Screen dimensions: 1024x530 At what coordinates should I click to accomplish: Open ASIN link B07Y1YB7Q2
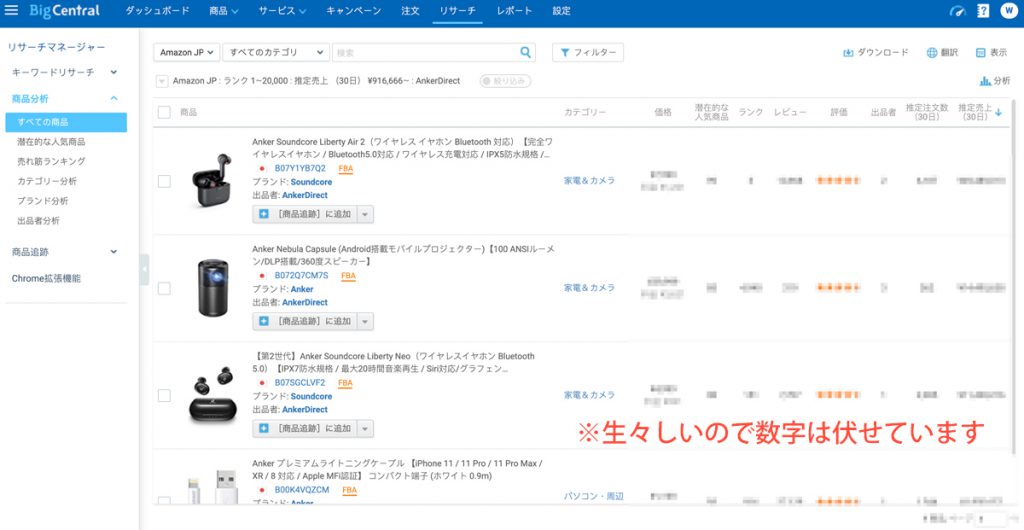pyautogui.click(x=300, y=168)
